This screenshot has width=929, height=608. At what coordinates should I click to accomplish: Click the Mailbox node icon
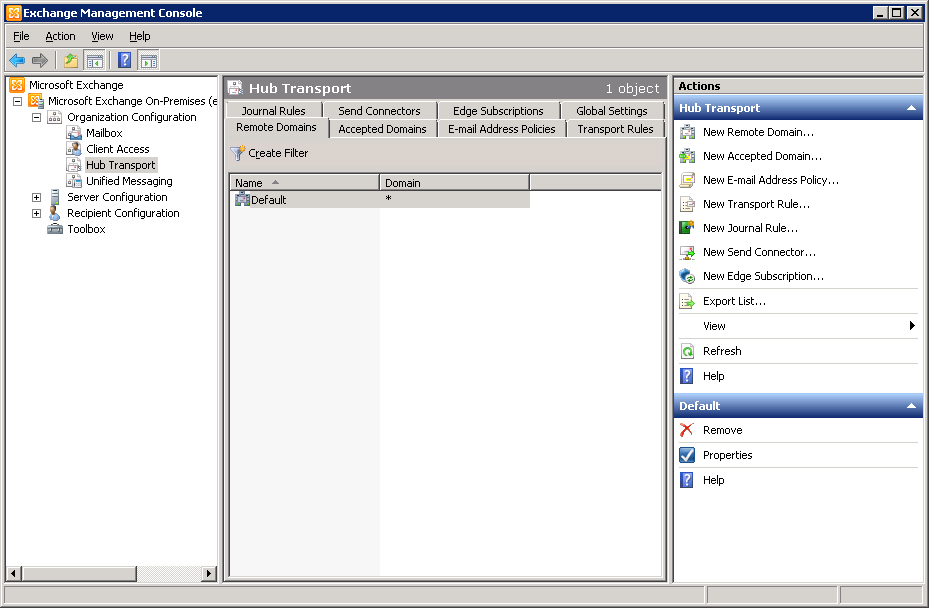point(74,133)
